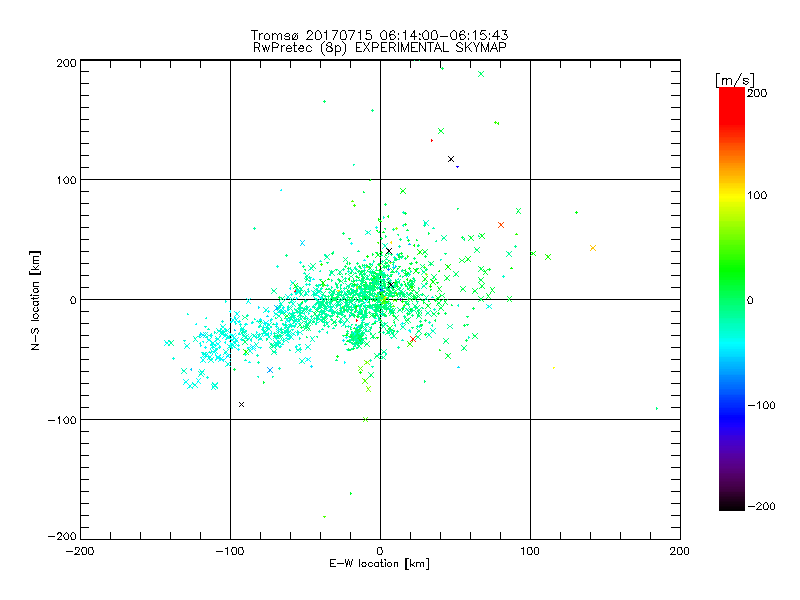Click the x-axis tick label -100
This screenshot has height=600, width=800.
(x=230, y=551)
